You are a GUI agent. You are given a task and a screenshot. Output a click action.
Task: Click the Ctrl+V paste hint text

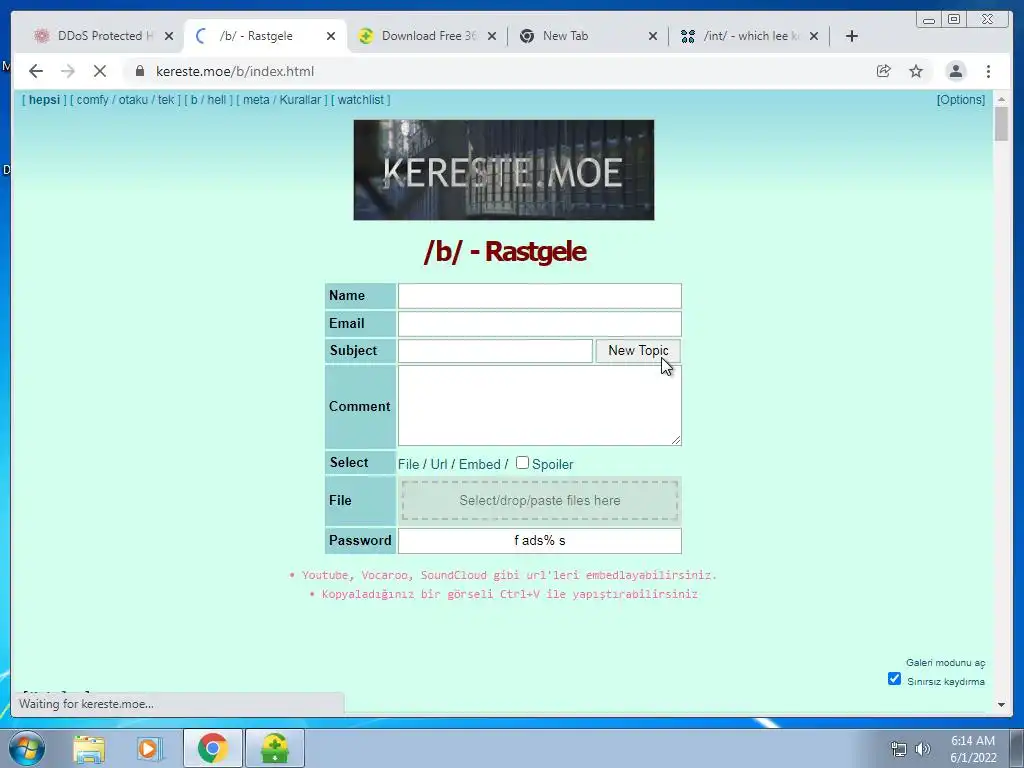tap(509, 594)
